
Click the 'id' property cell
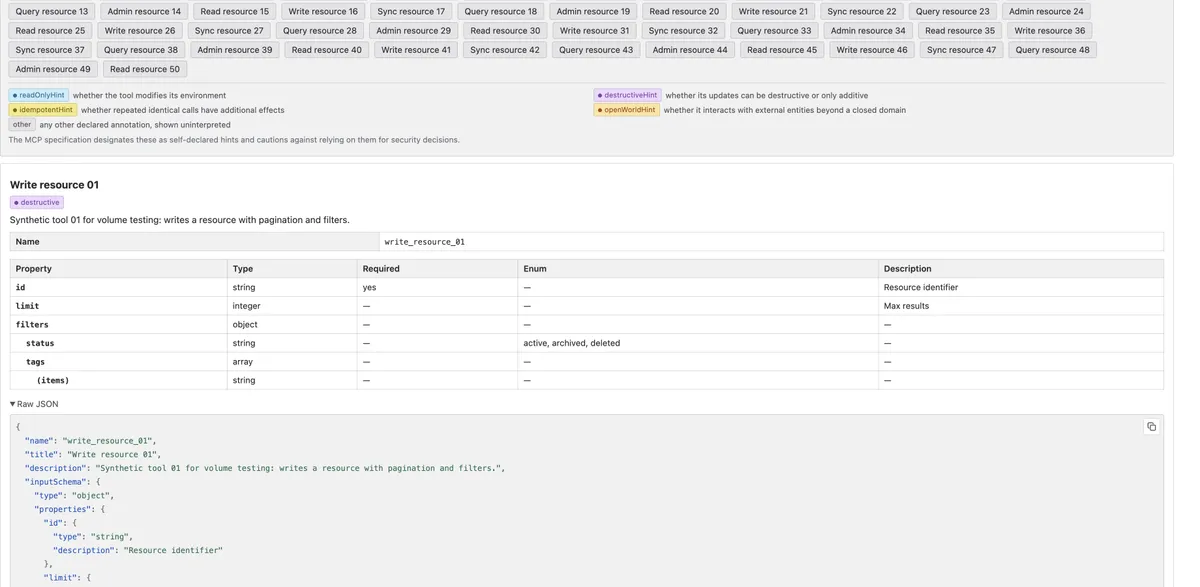pyautogui.click(x=119, y=287)
